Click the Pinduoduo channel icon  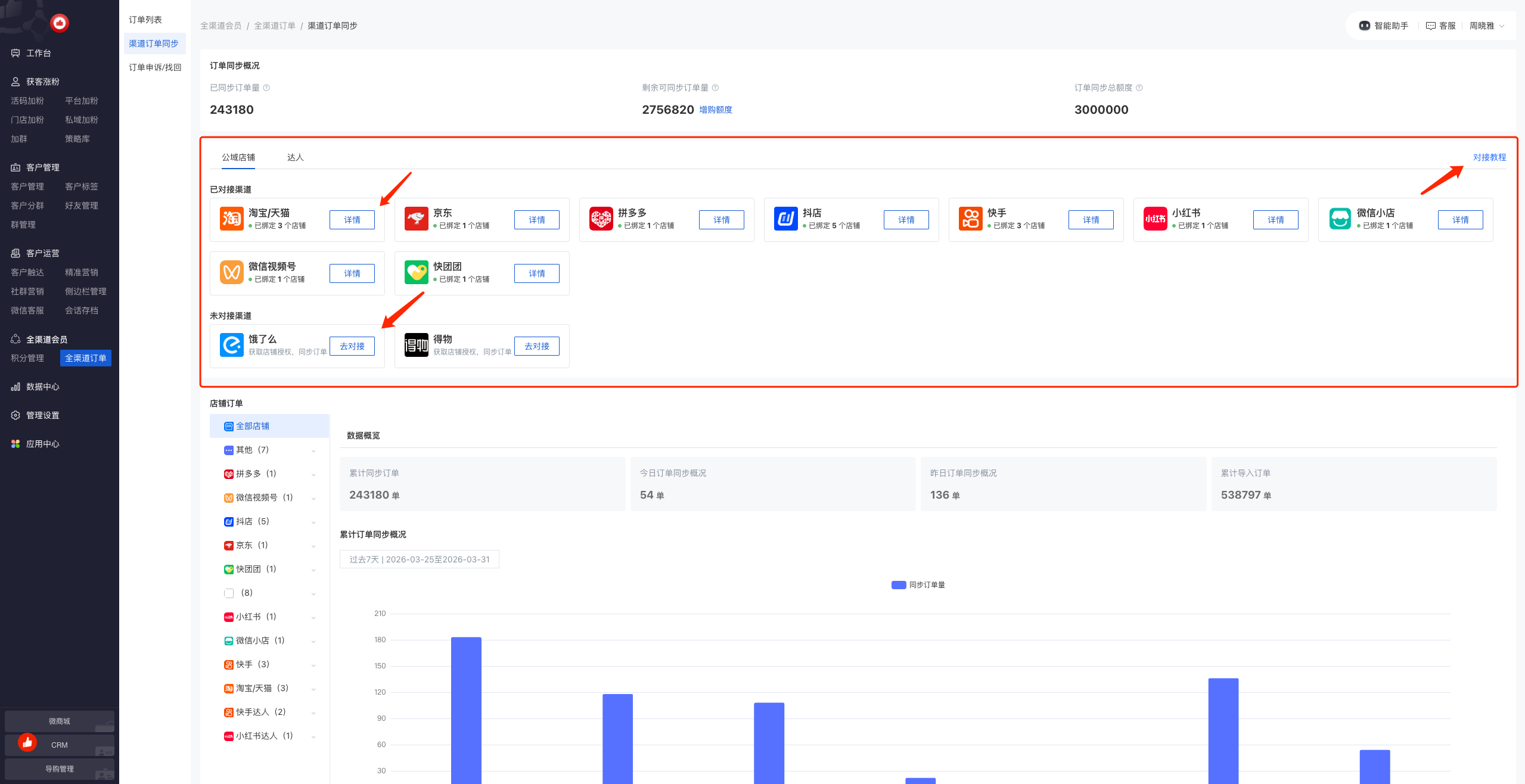[x=601, y=219]
